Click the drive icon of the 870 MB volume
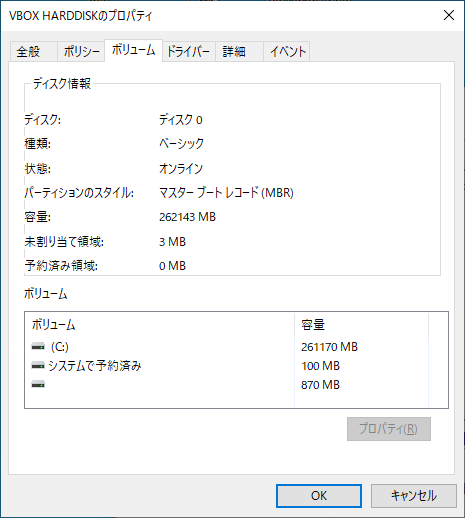This screenshot has width=465, height=518. tap(38, 385)
